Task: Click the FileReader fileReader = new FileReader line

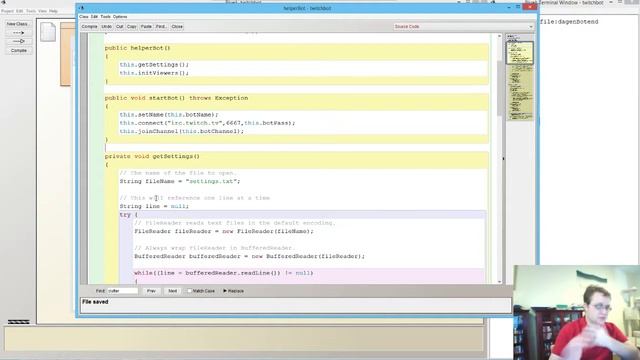Action: pos(224,231)
